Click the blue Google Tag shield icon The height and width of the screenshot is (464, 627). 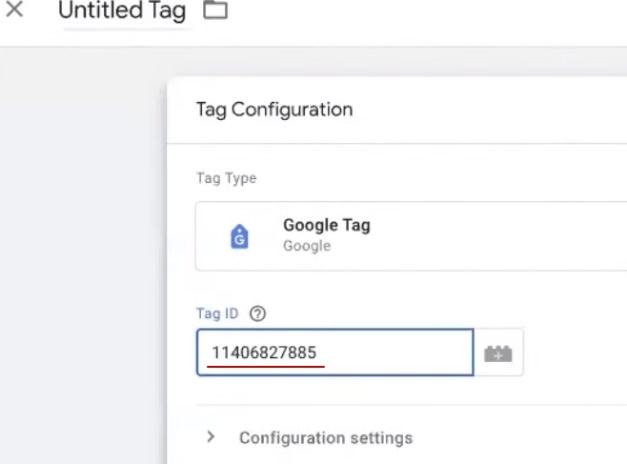point(240,235)
